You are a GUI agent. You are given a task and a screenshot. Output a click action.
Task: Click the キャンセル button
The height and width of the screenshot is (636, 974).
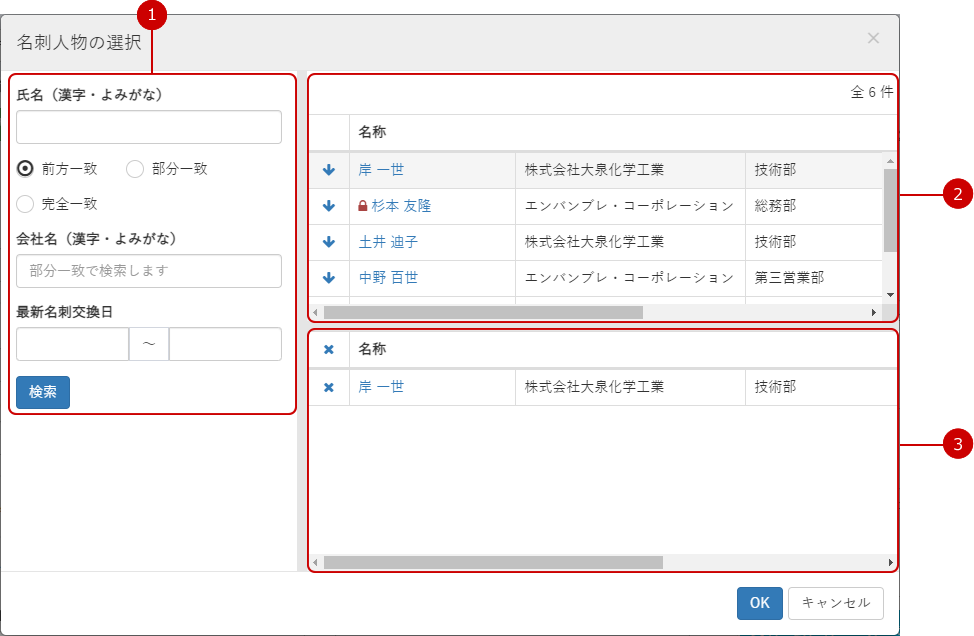pos(836,603)
